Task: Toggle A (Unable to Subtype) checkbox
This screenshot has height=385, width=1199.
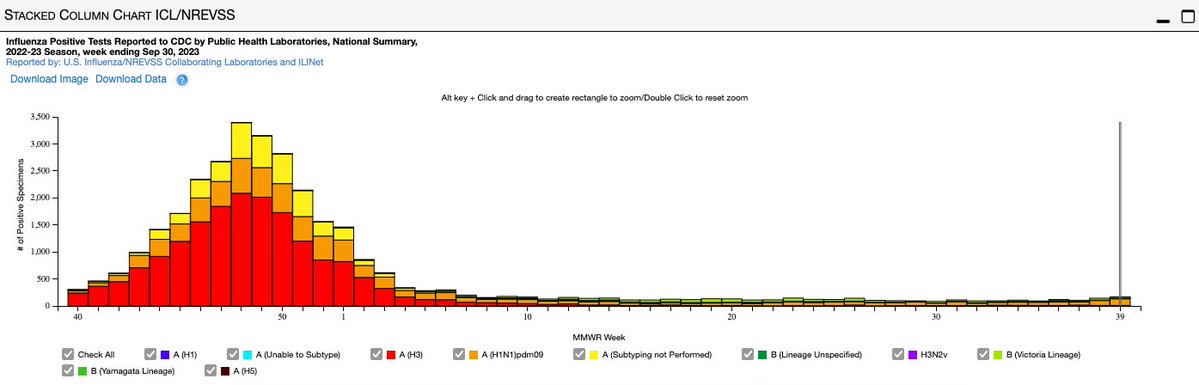Action: coord(233,354)
